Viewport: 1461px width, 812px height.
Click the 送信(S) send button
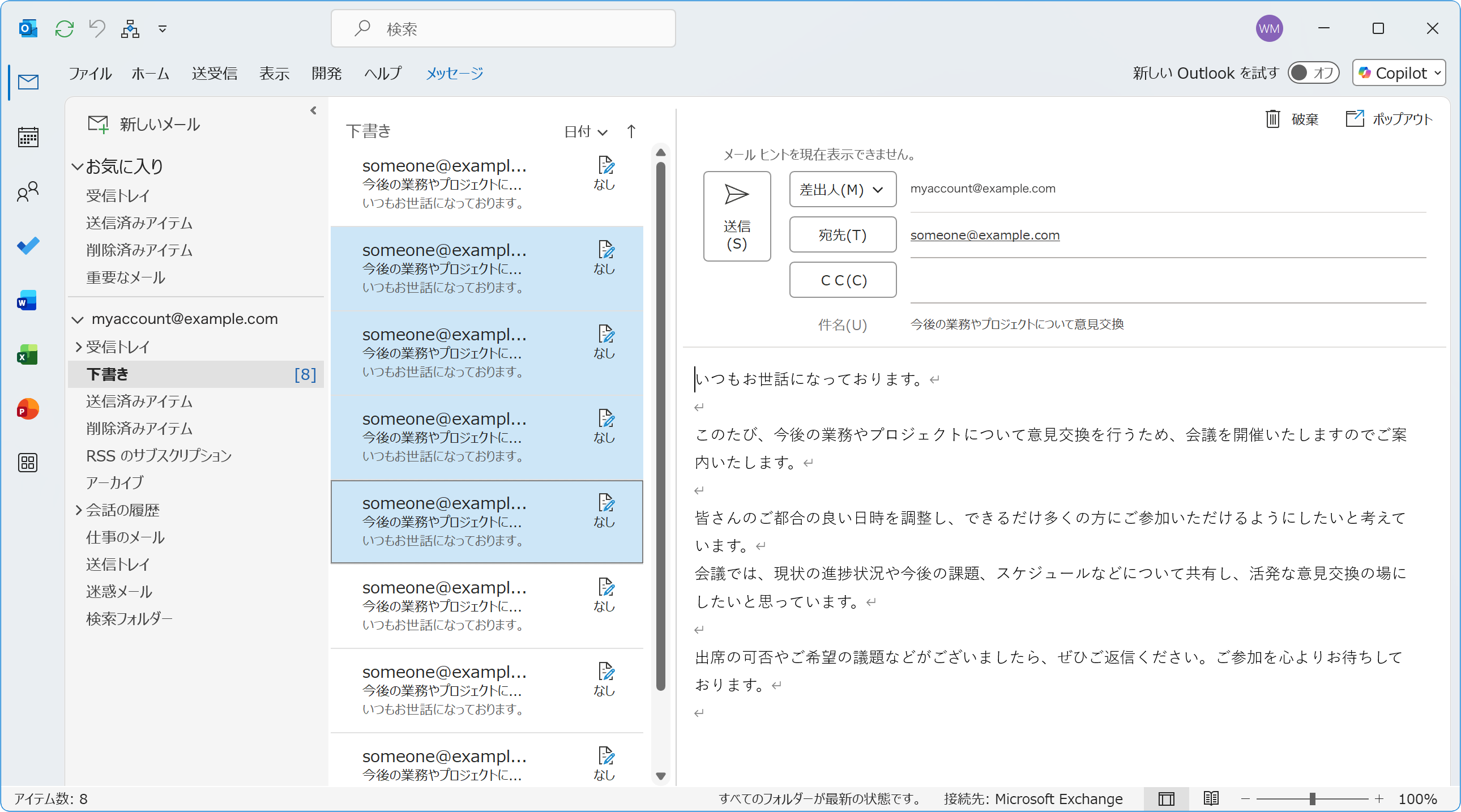coord(737,217)
